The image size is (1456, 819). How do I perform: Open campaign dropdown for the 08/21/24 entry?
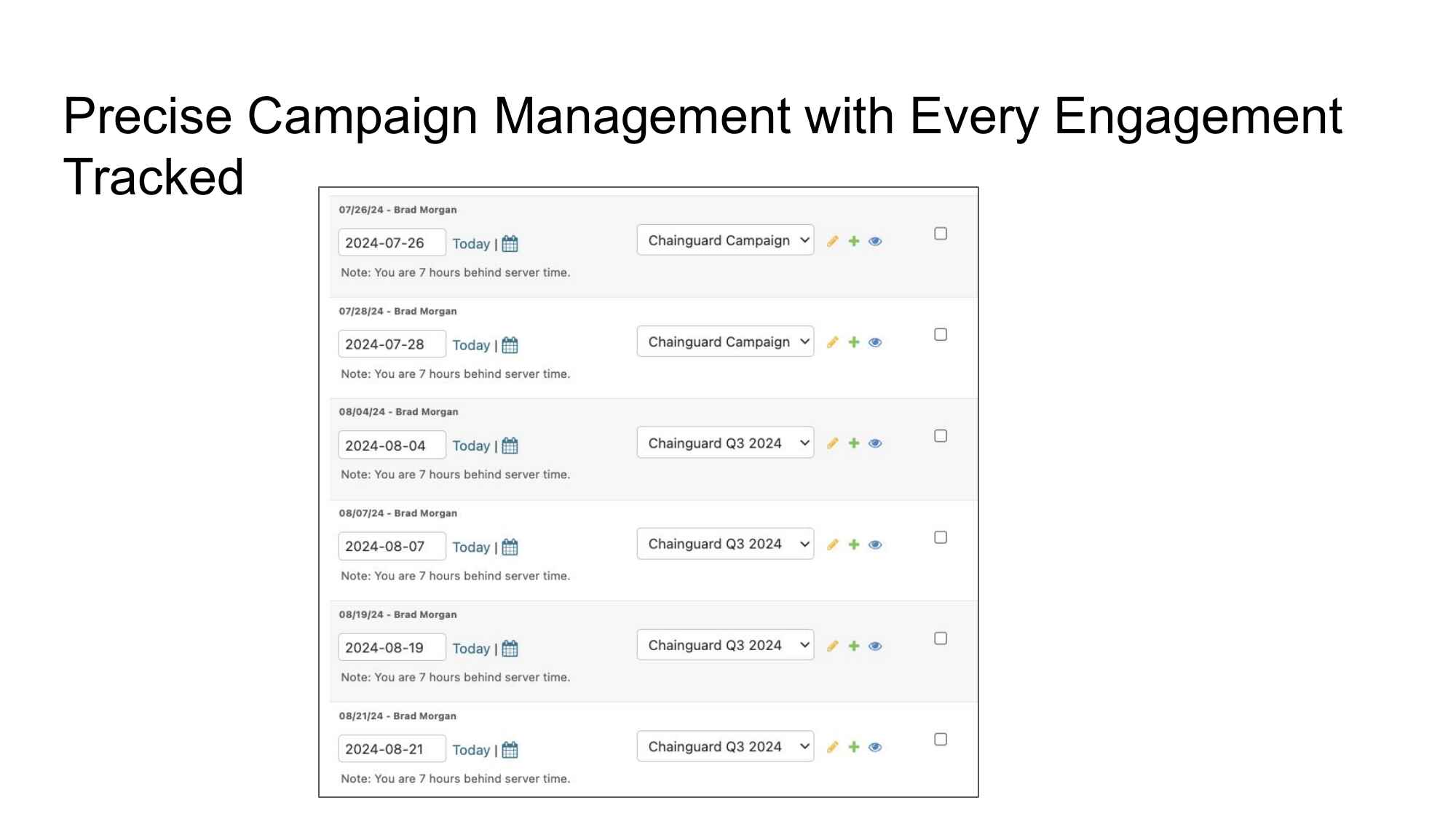point(725,746)
